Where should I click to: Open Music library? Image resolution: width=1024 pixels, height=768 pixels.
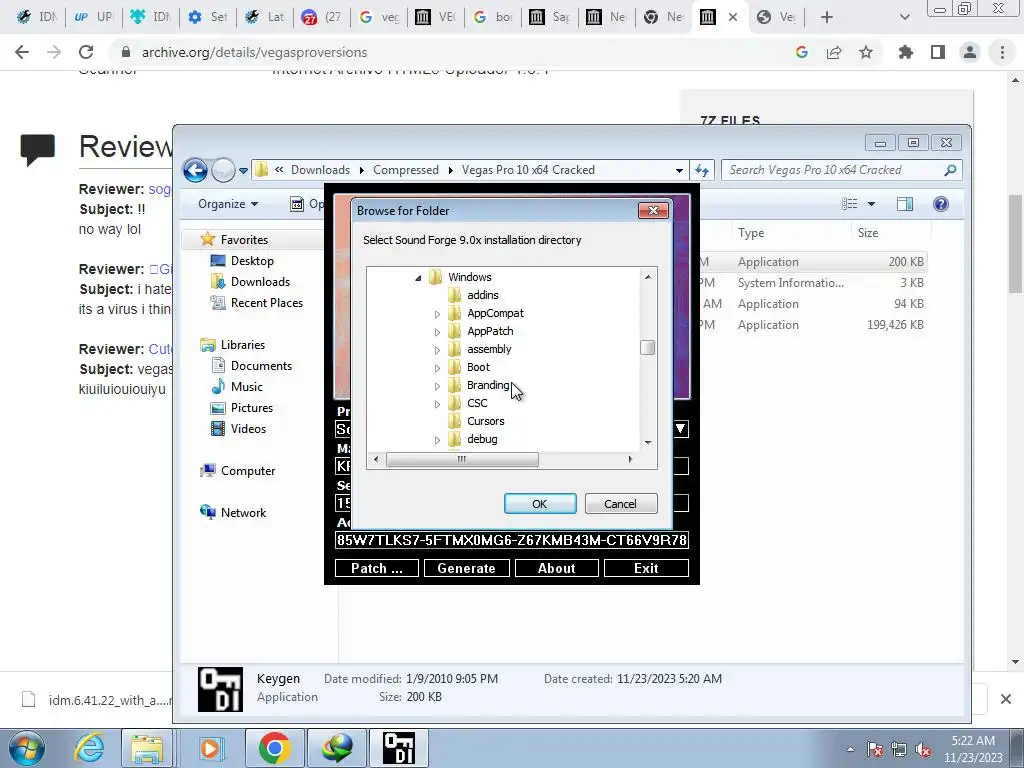tap(246, 387)
